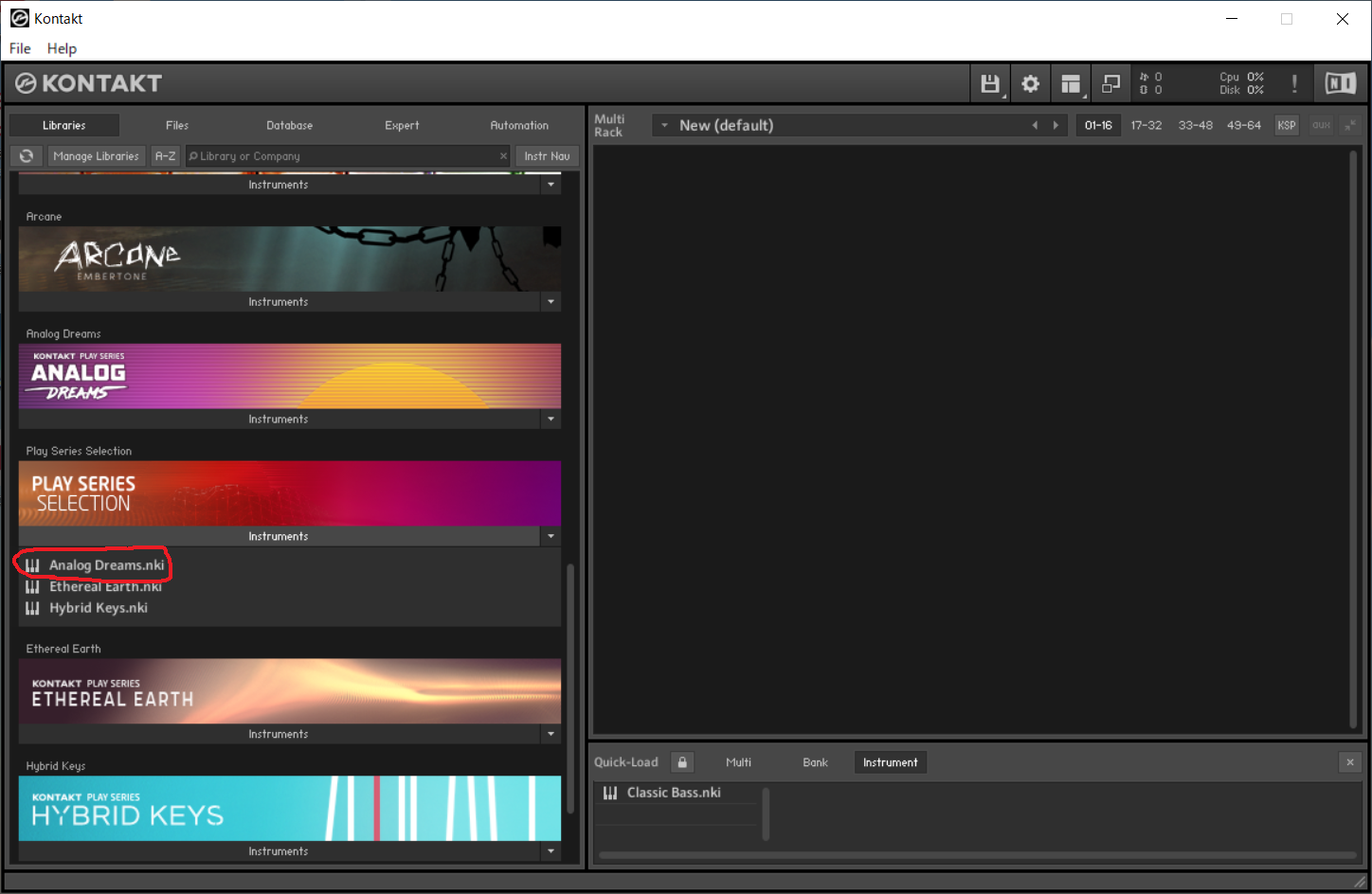Expand the Instruments list under Hybrid Keys
The height and width of the screenshot is (894, 1372).
[x=279, y=851]
